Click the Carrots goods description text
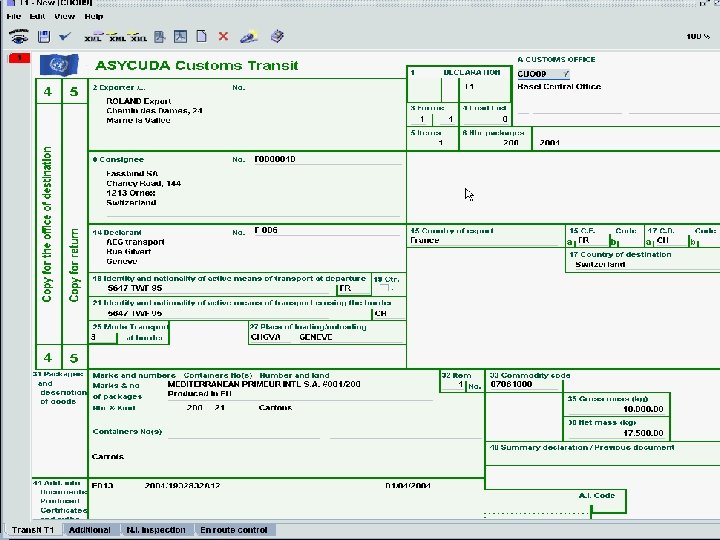The image size is (720, 540). point(107,456)
